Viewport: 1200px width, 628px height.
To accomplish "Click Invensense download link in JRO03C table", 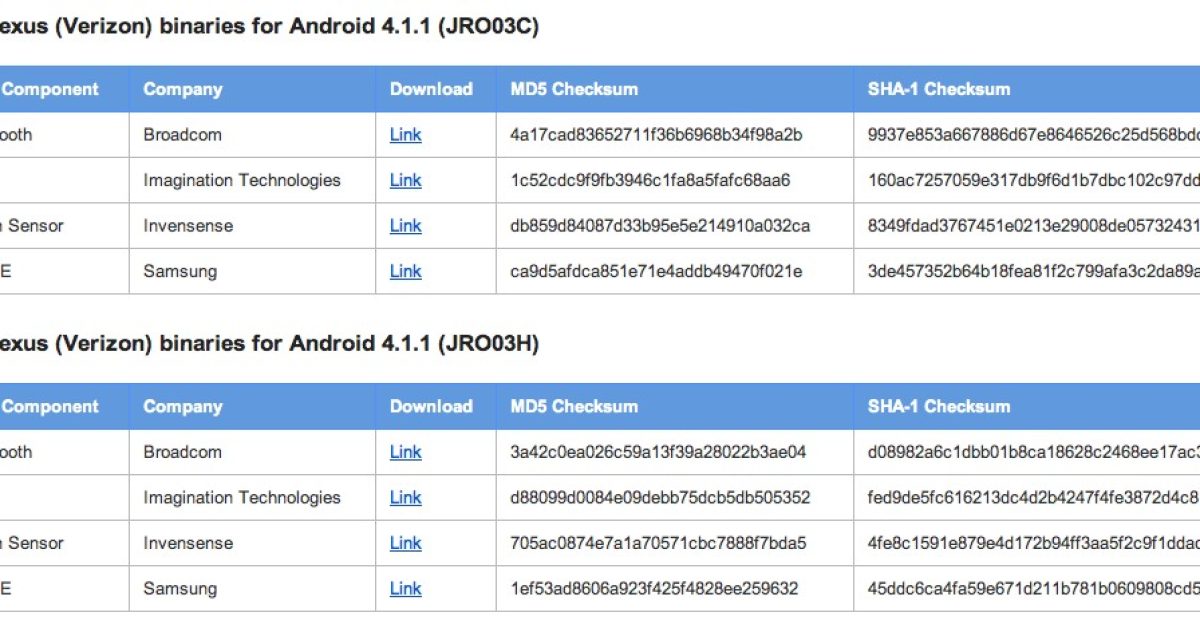I will pyautogui.click(x=405, y=226).
